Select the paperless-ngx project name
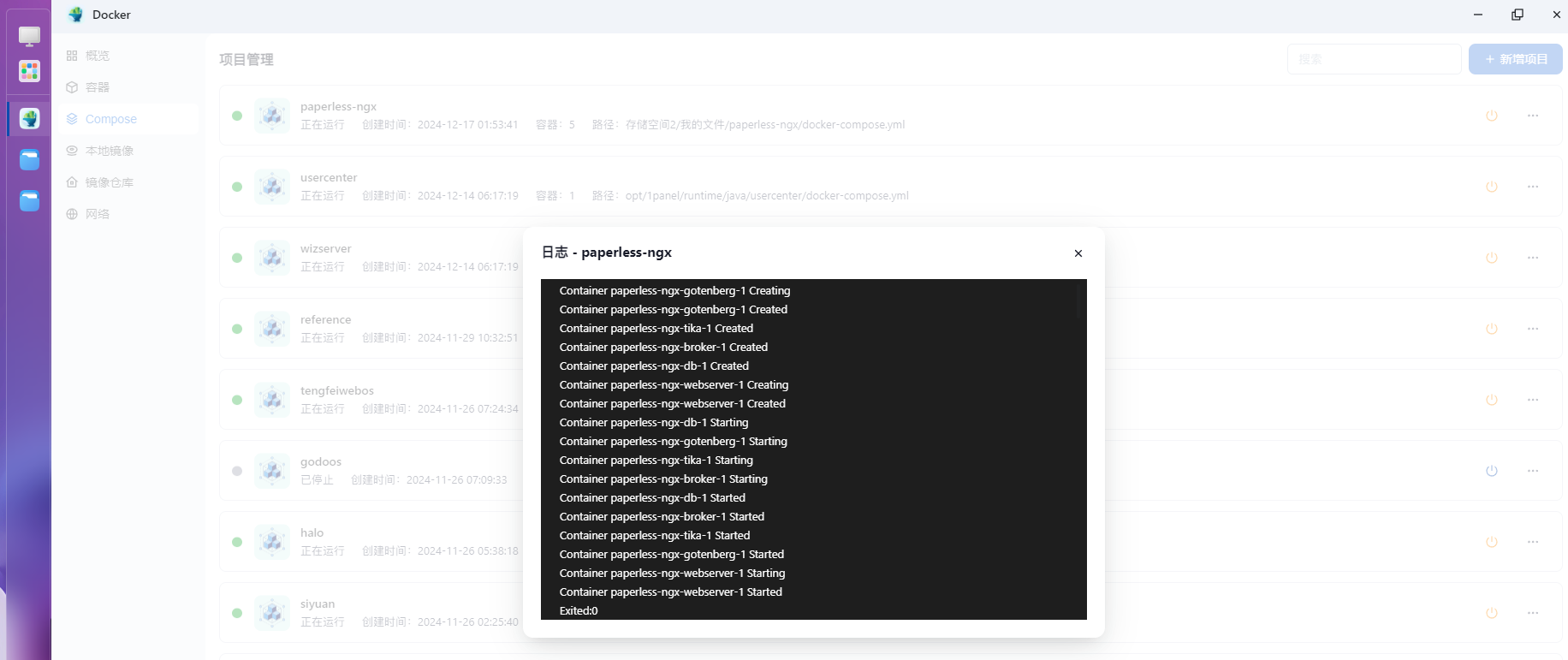 click(x=338, y=107)
